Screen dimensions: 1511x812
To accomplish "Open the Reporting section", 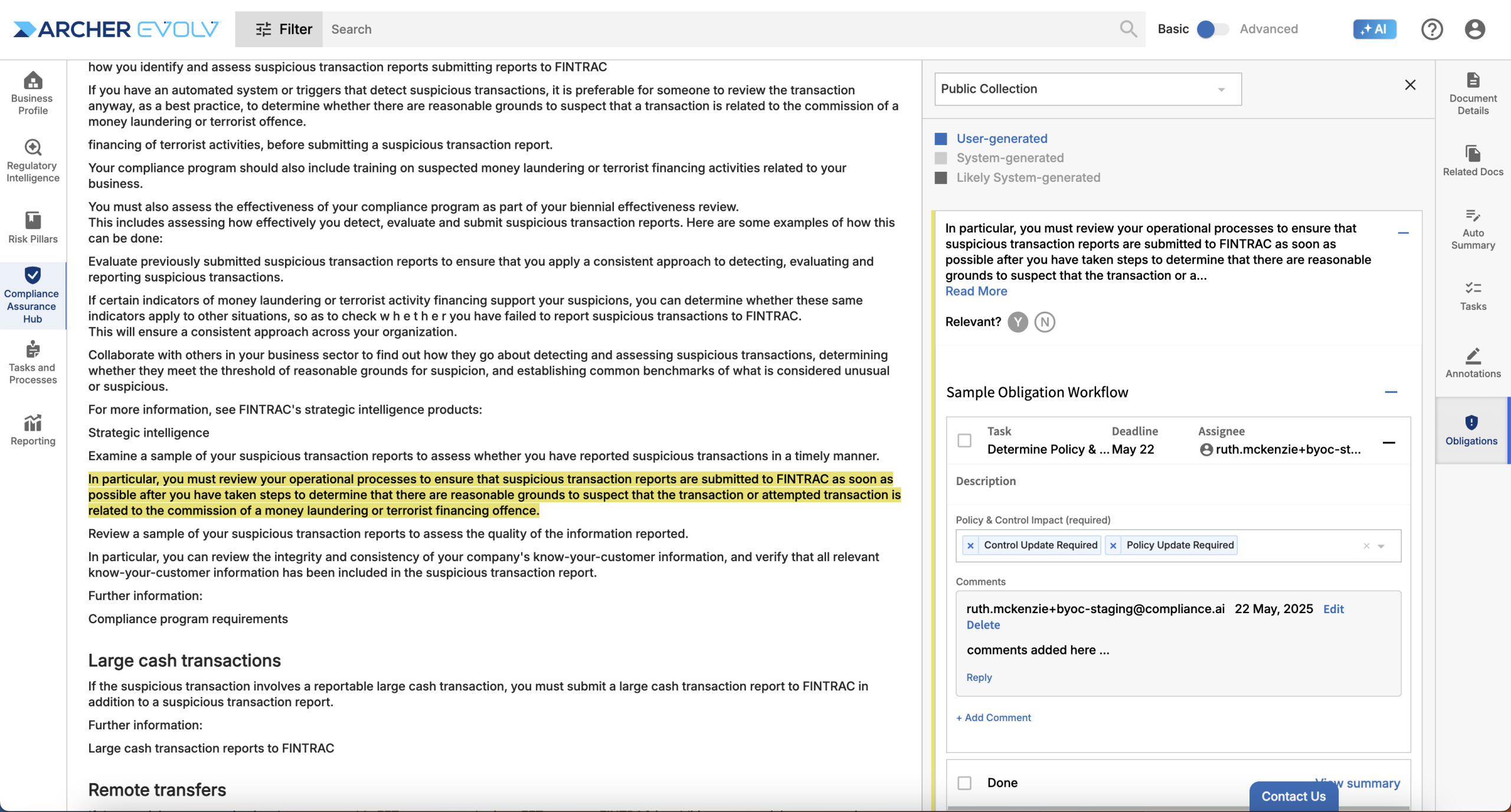I will click(32, 430).
